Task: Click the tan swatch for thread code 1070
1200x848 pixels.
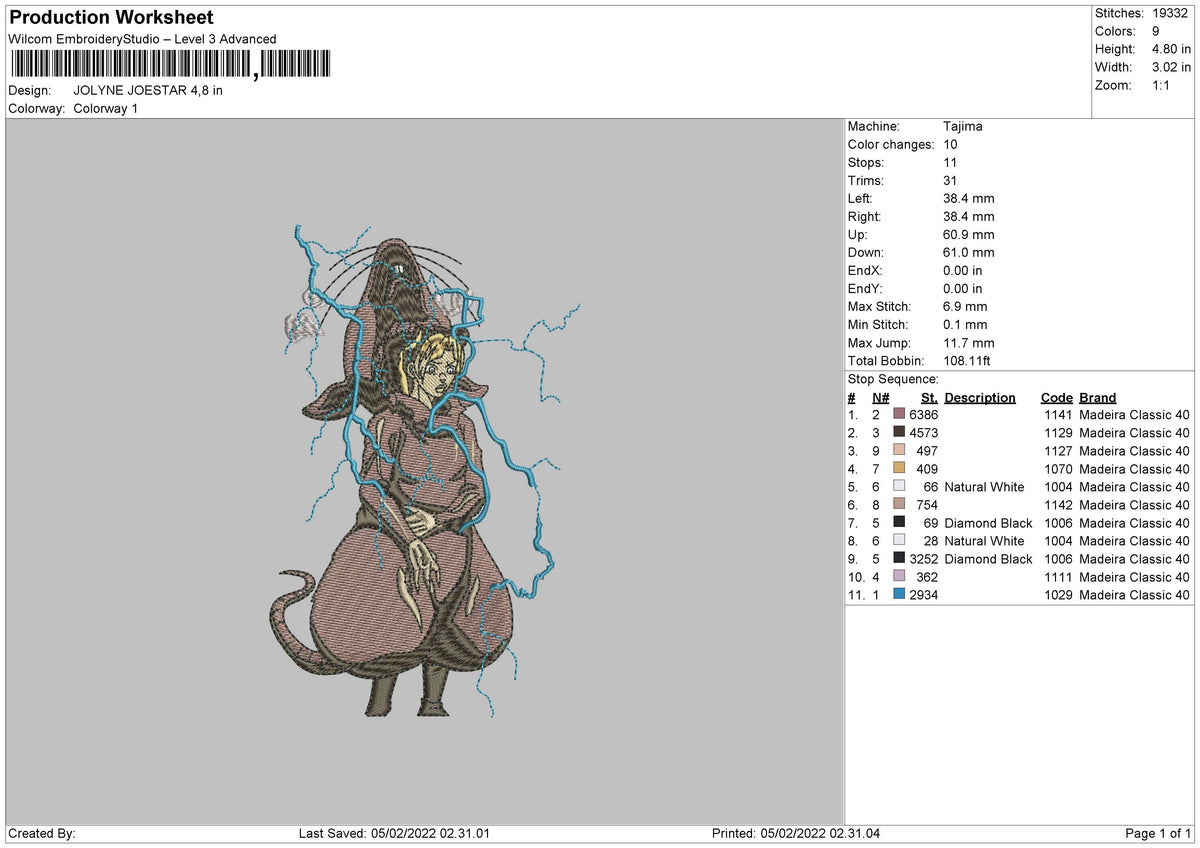Action: click(x=899, y=468)
